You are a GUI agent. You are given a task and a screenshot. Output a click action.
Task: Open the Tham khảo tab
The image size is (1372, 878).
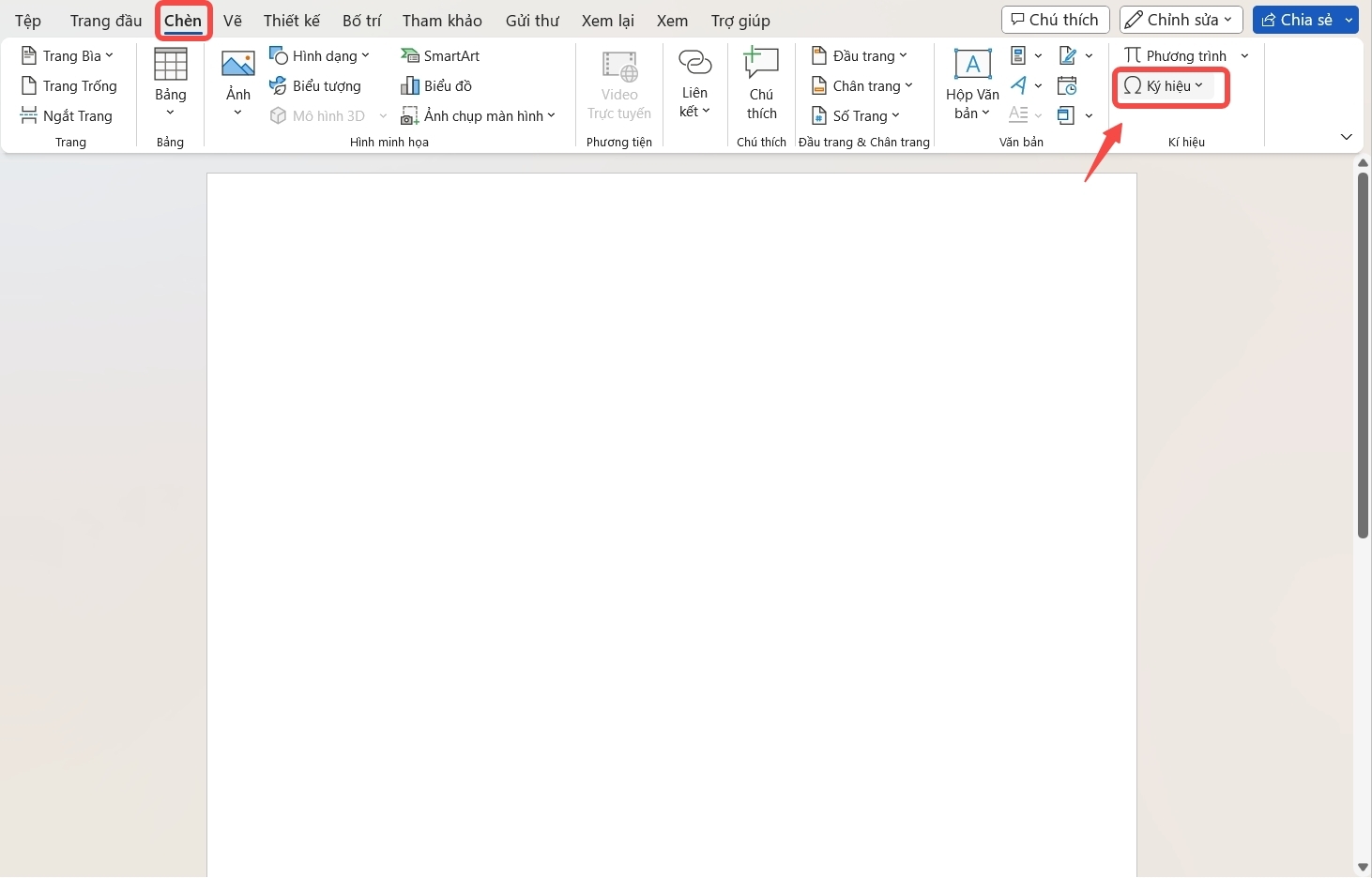point(442,21)
